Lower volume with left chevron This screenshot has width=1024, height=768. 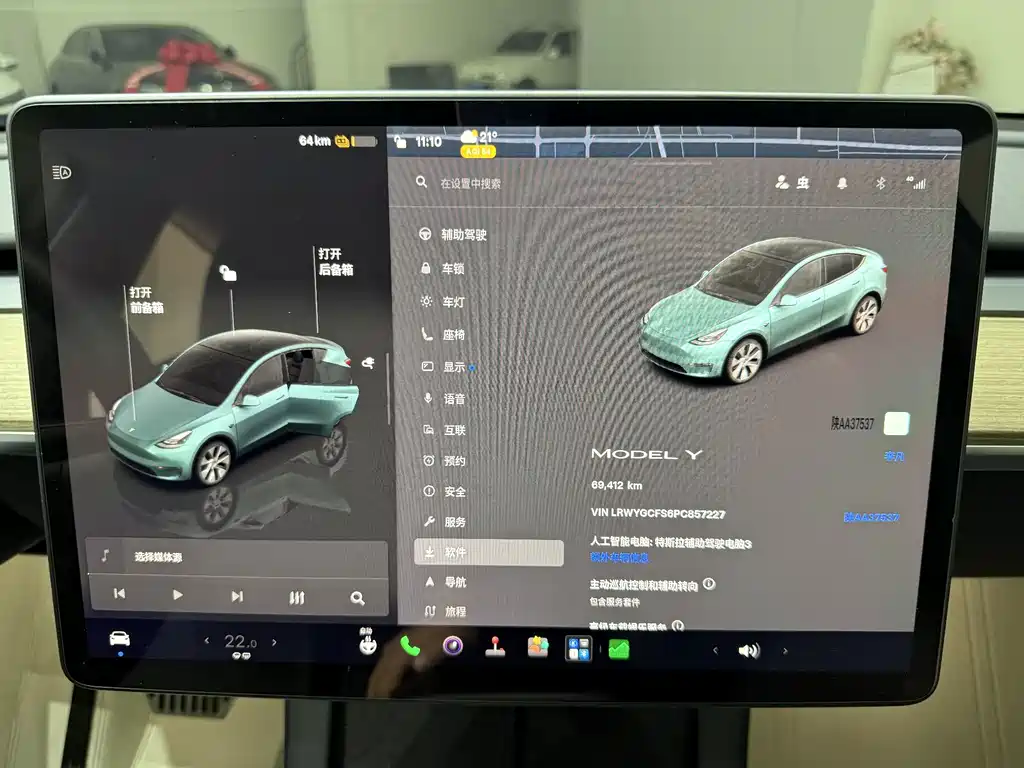coord(715,650)
